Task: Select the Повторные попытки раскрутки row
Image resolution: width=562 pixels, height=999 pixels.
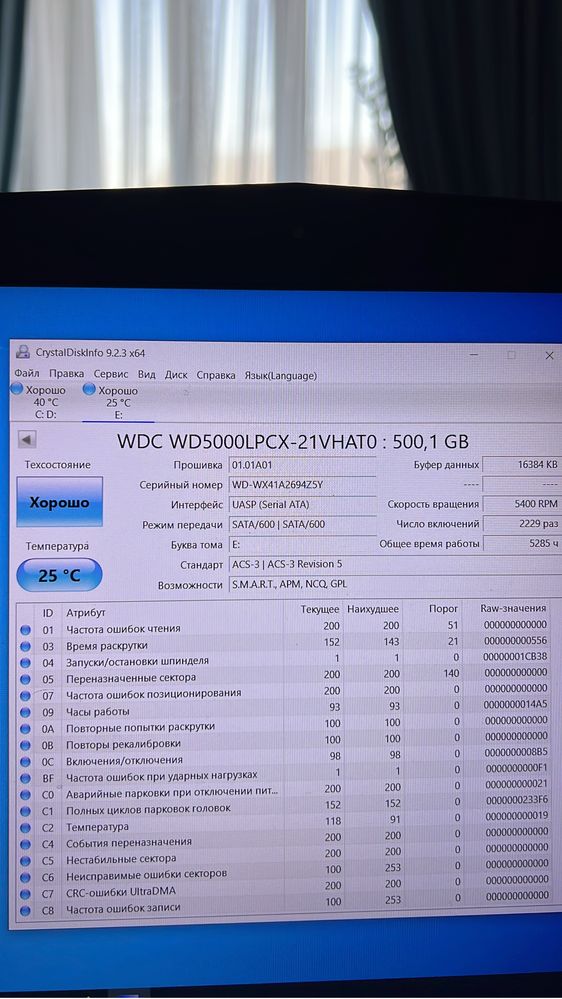Action: click(x=284, y=725)
